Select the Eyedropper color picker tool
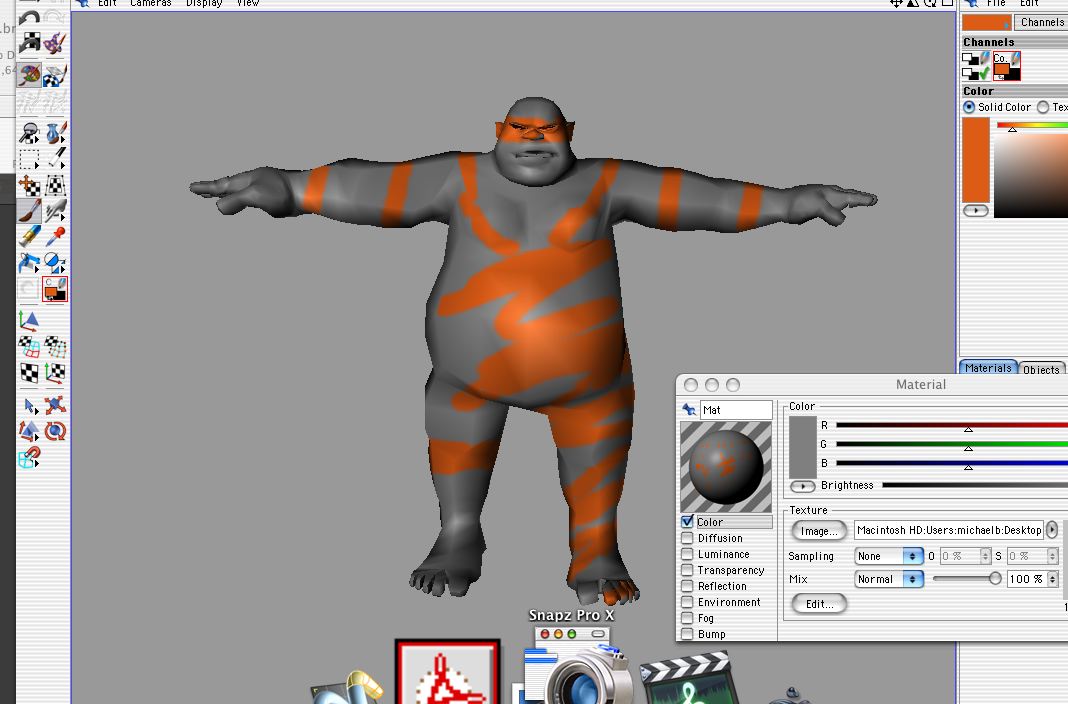The image size is (1068, 704). [x=54, y=237]
